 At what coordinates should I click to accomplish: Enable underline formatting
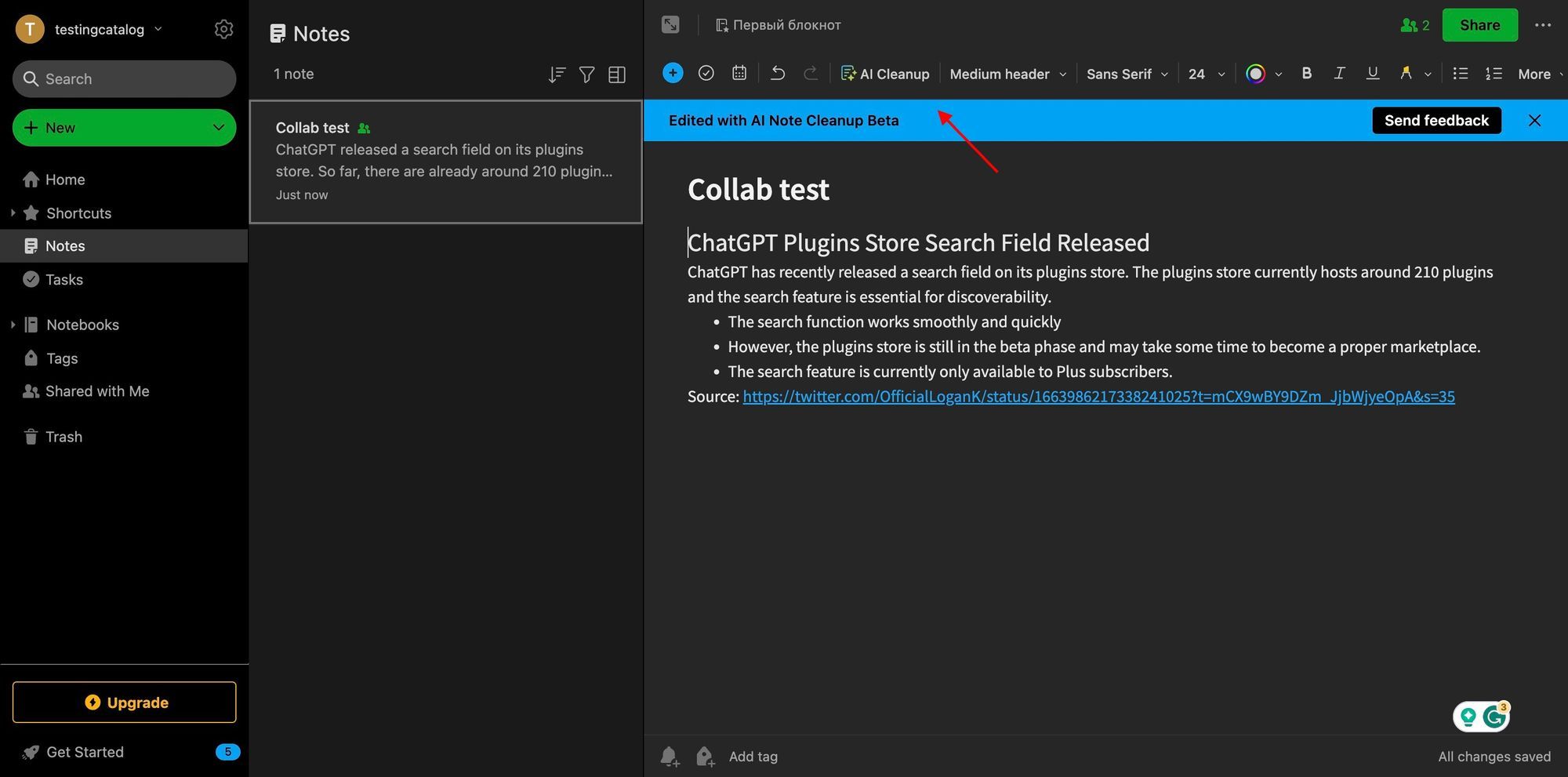pyautogui.click(x=1372, y=73)
